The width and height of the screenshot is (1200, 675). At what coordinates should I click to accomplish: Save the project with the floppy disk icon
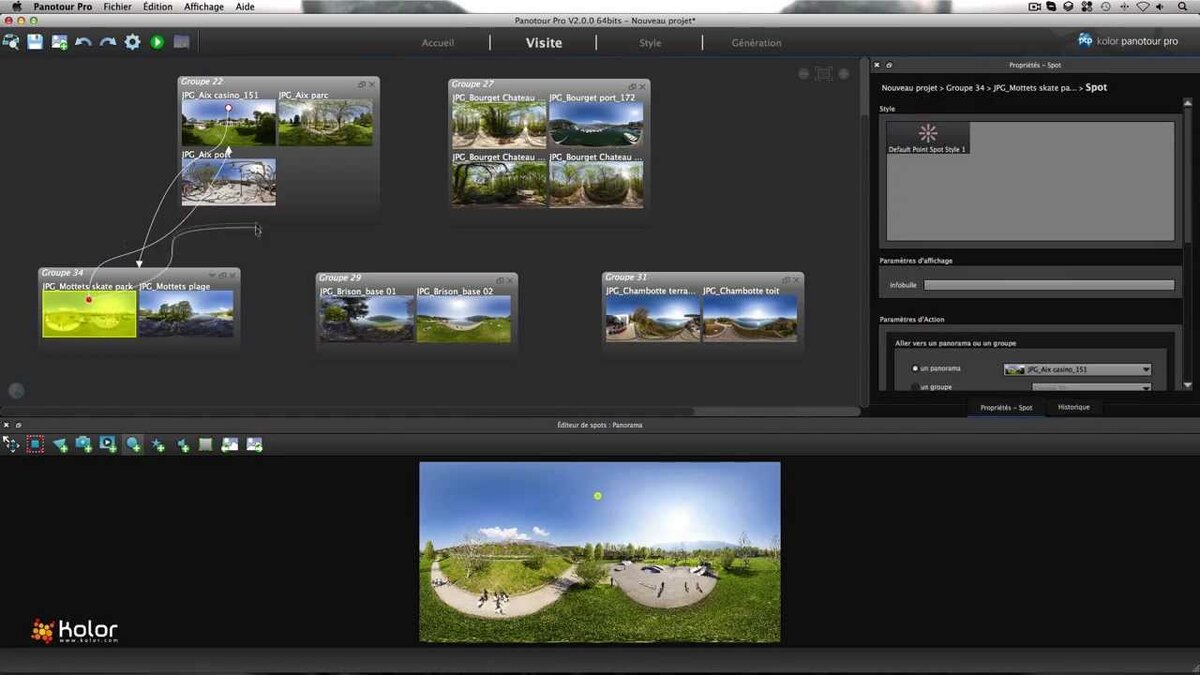(35, 42)
